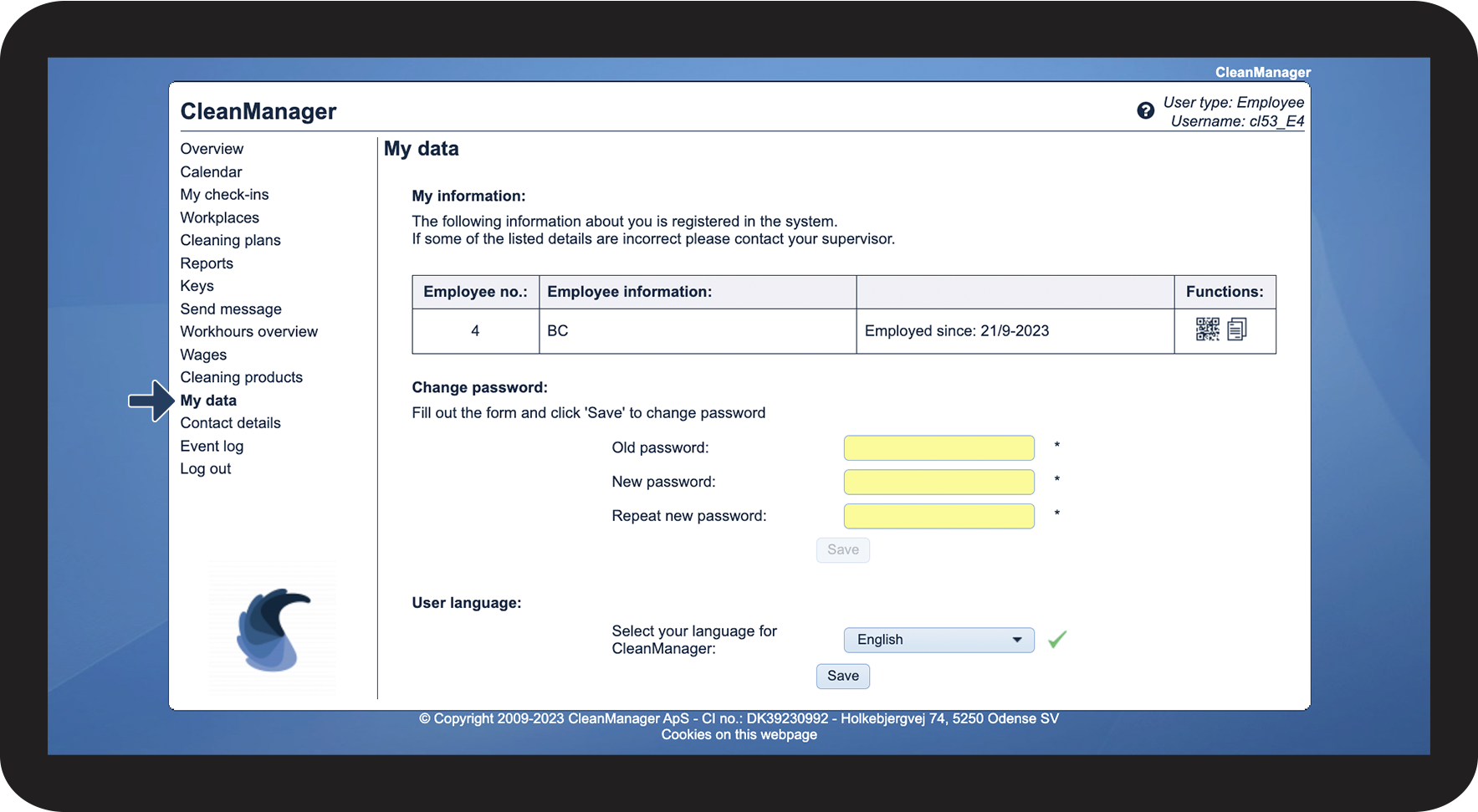Open Event log from the sidebar
Screen dimensions: 1478x812
coord(212,447)
